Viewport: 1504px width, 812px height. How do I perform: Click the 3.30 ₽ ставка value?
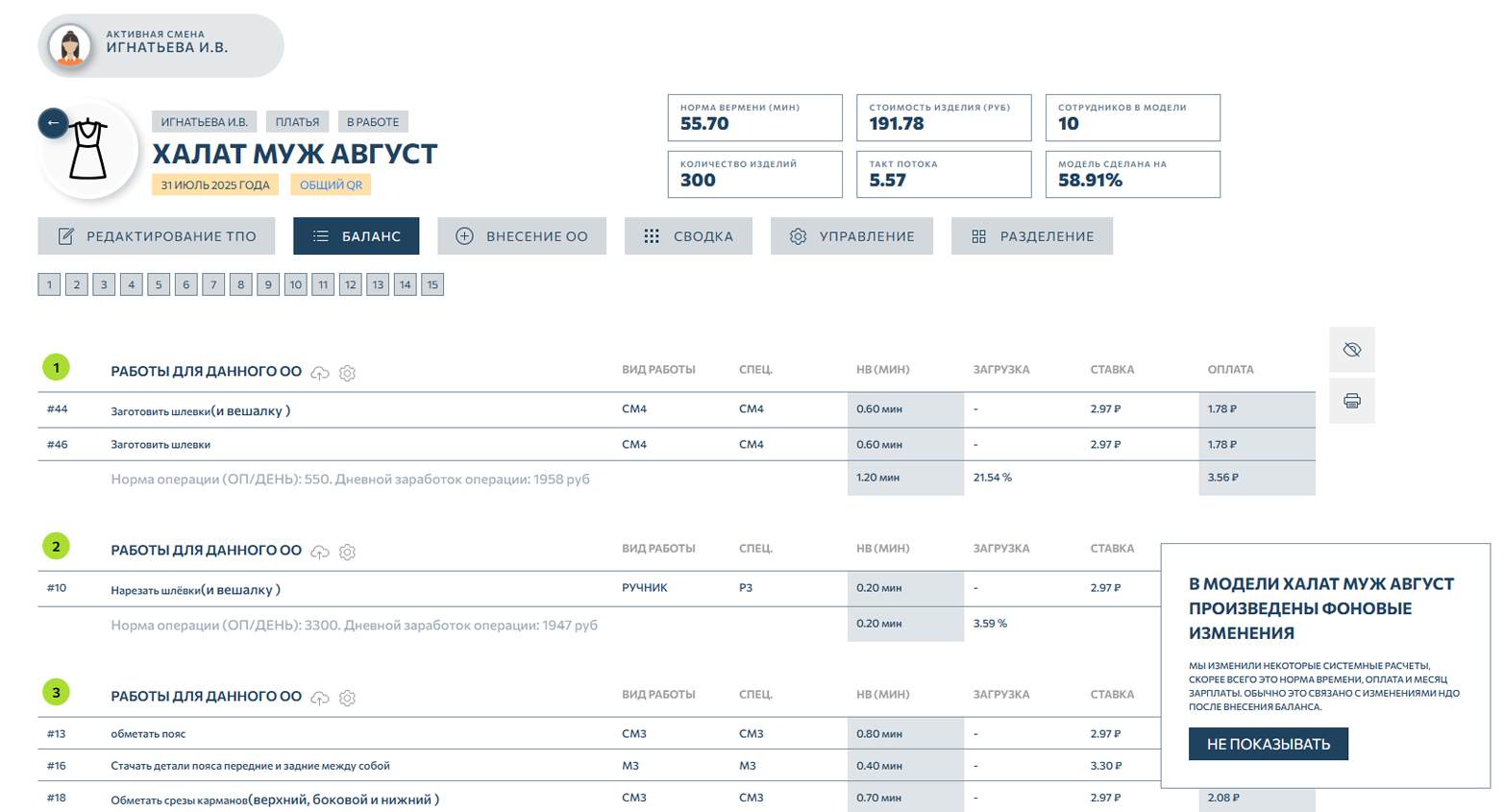point(1106,766)
